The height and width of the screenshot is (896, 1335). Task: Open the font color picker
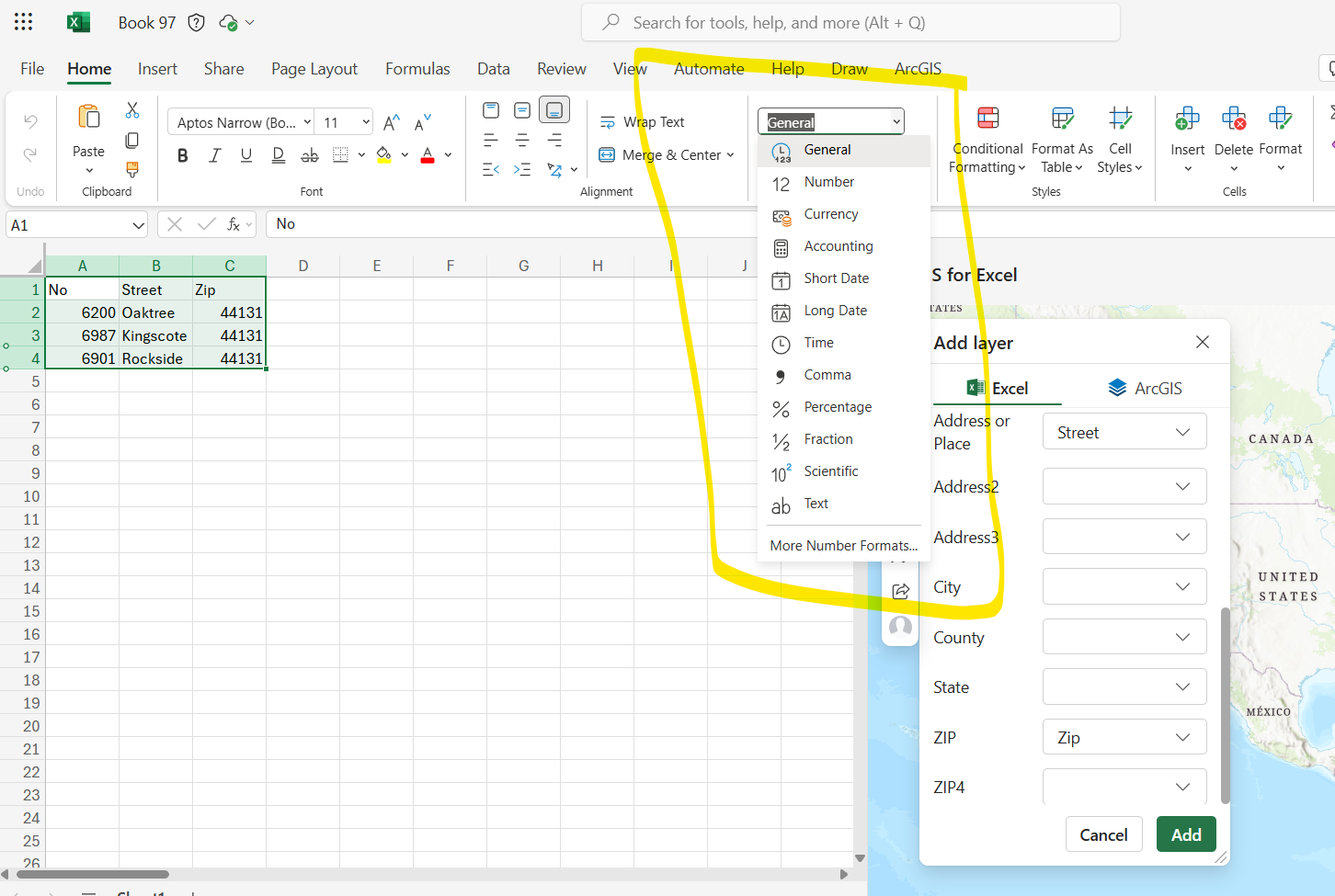(x=427, y=154)
